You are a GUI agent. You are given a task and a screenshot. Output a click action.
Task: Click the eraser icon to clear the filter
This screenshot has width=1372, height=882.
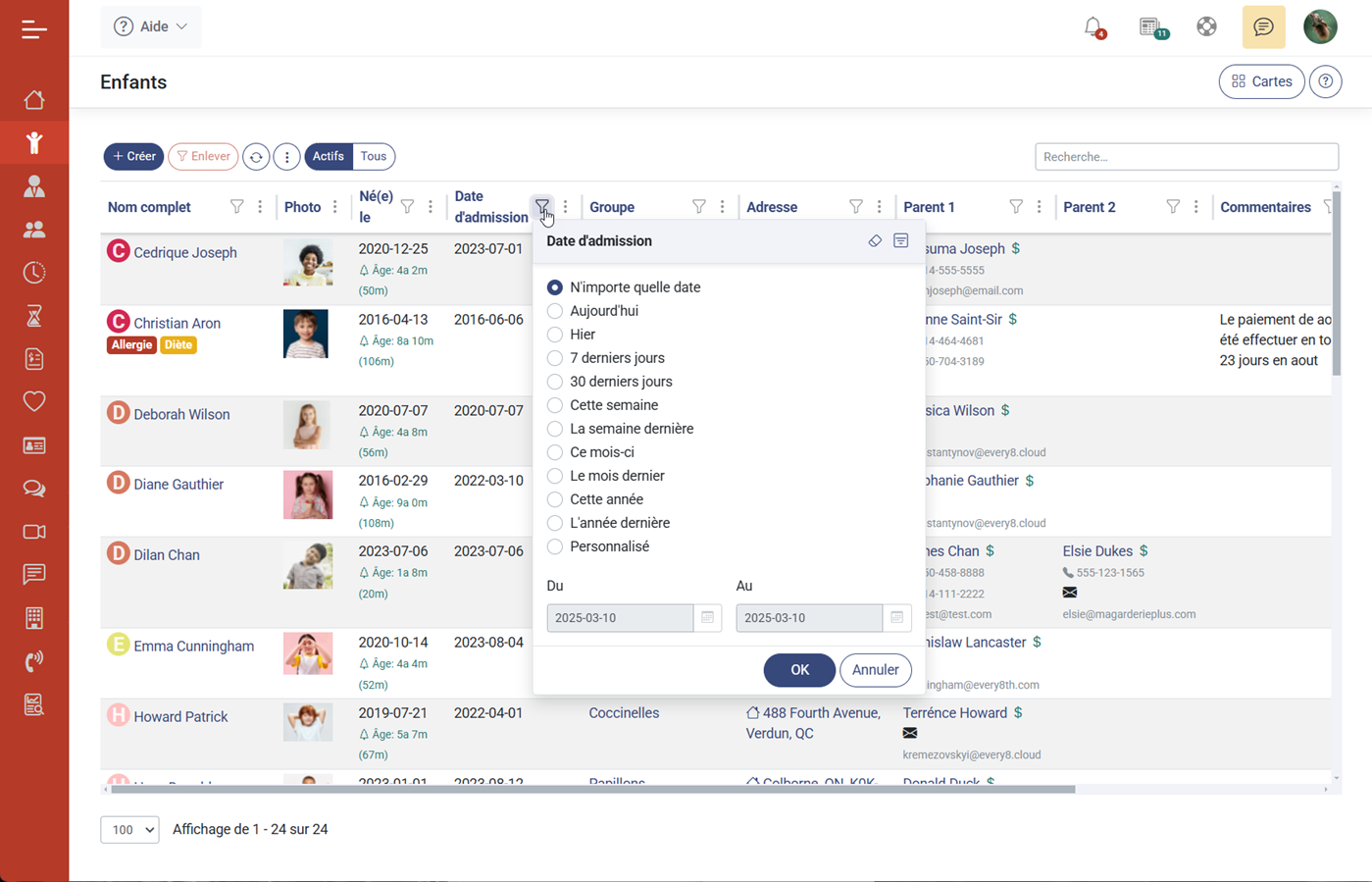point(875,240)
